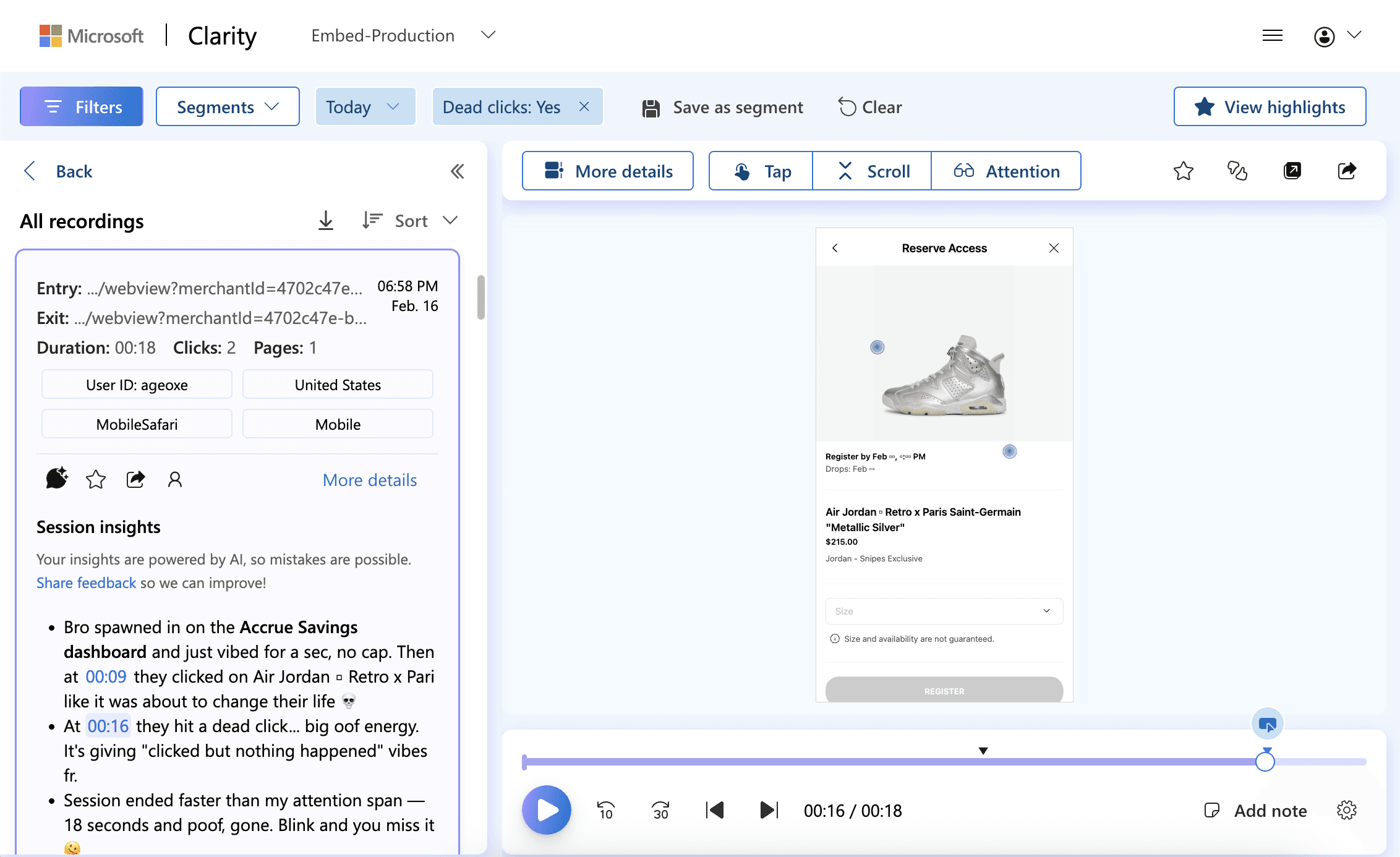The height and width of the screenshot is (857, 1400).
Task: Click the playback timeline slider handle
Action: 1265,762
